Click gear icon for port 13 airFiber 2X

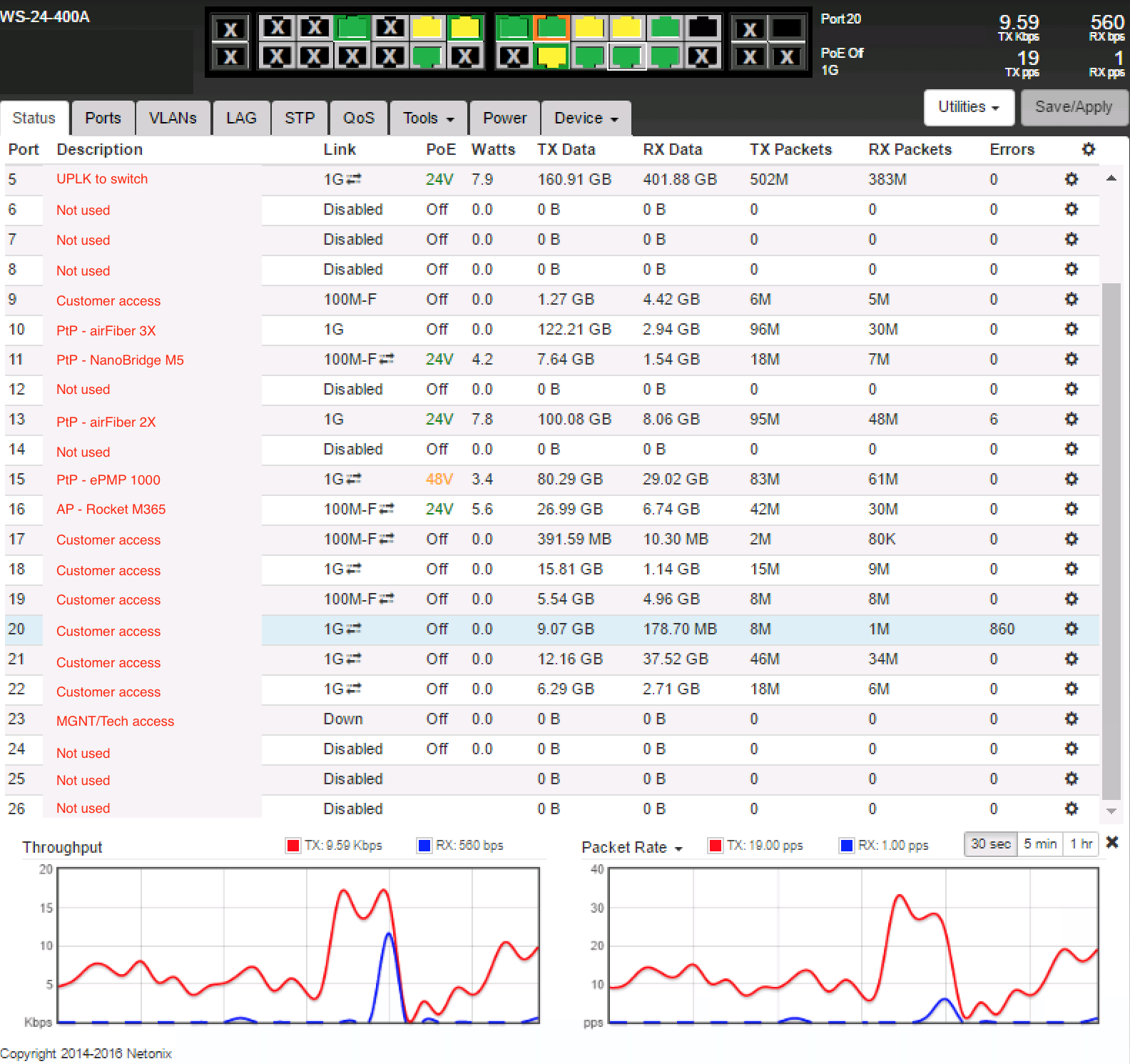(x=1071, y=419)
